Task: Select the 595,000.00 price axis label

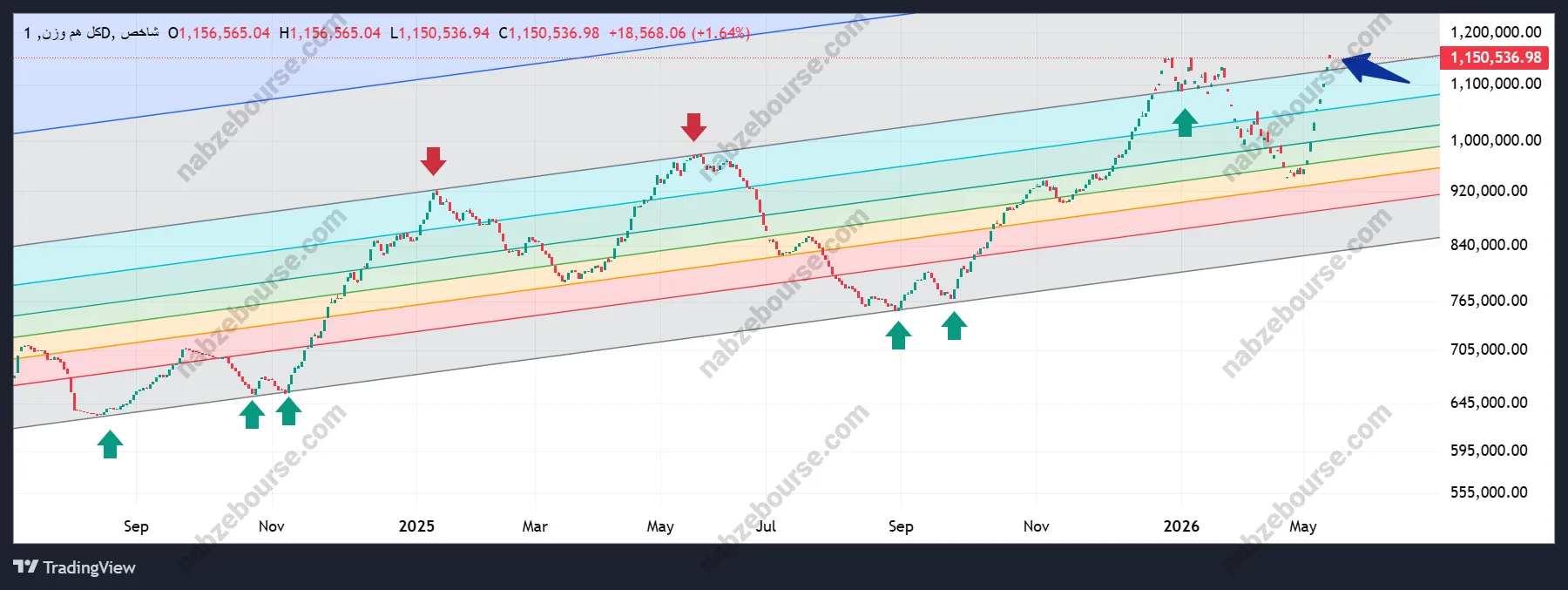Action: tap(1489, 451)
